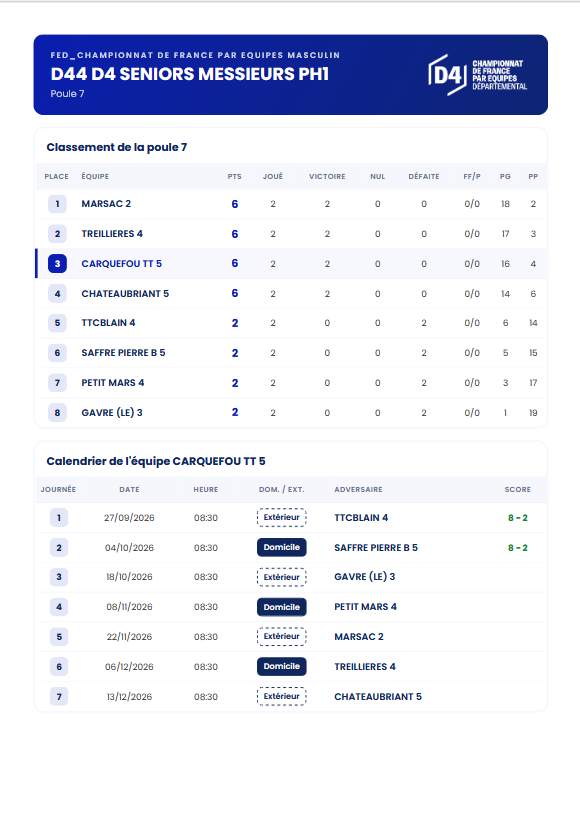Screen dimensions: 580x820
Task: Click Domicile badge for journée 2
Action: click(281, 547)
